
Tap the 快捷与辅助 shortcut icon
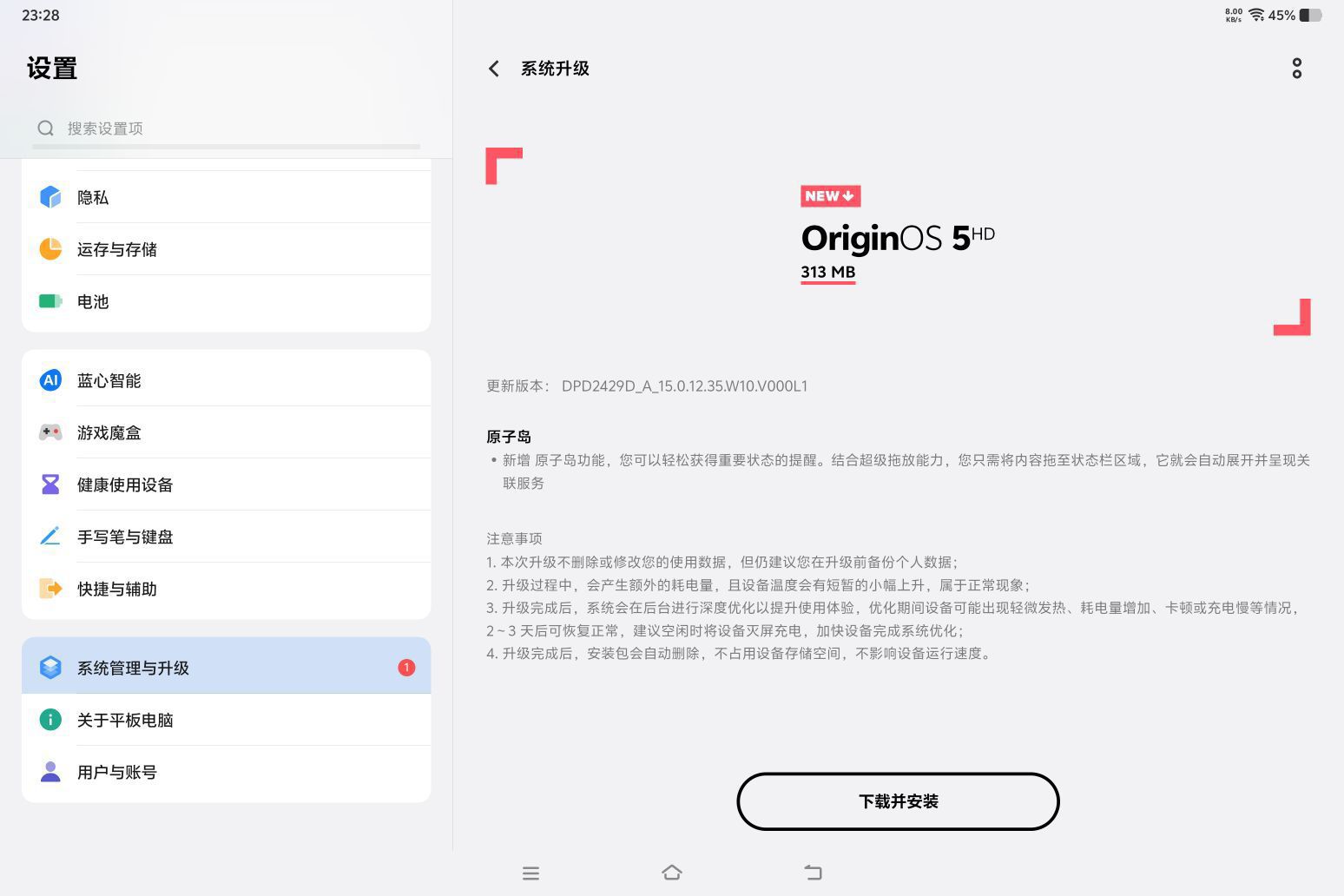(50, 589)
